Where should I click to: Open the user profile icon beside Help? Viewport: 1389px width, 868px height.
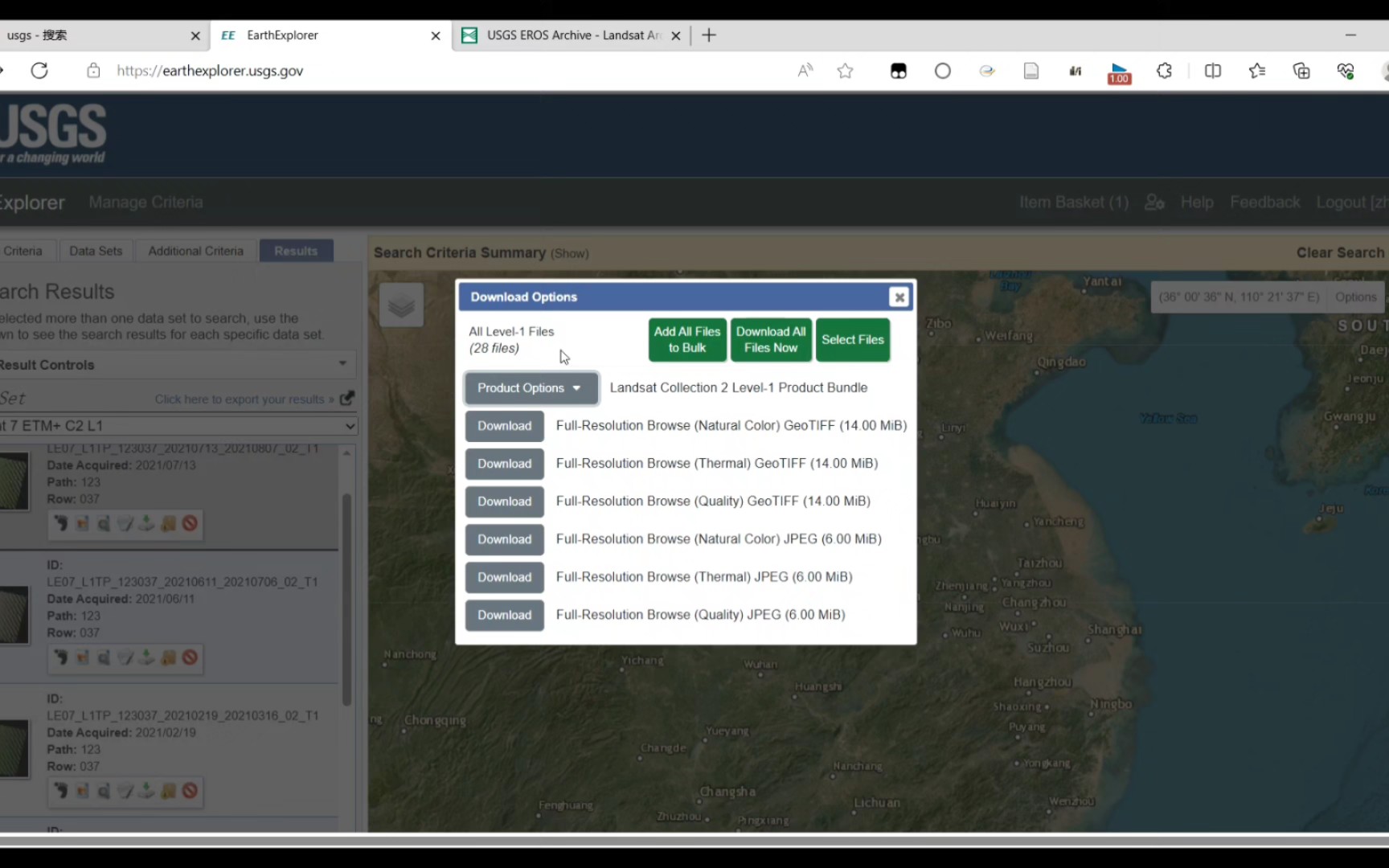pos(1154,203)
